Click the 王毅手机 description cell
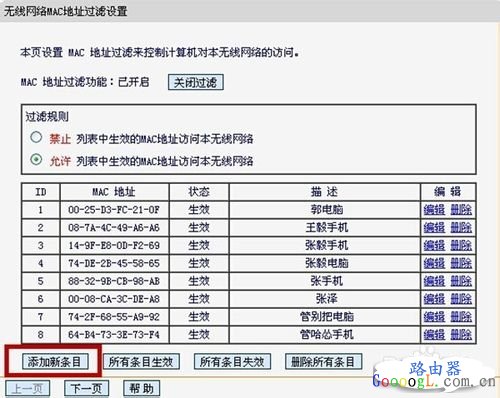 (325, 228)
